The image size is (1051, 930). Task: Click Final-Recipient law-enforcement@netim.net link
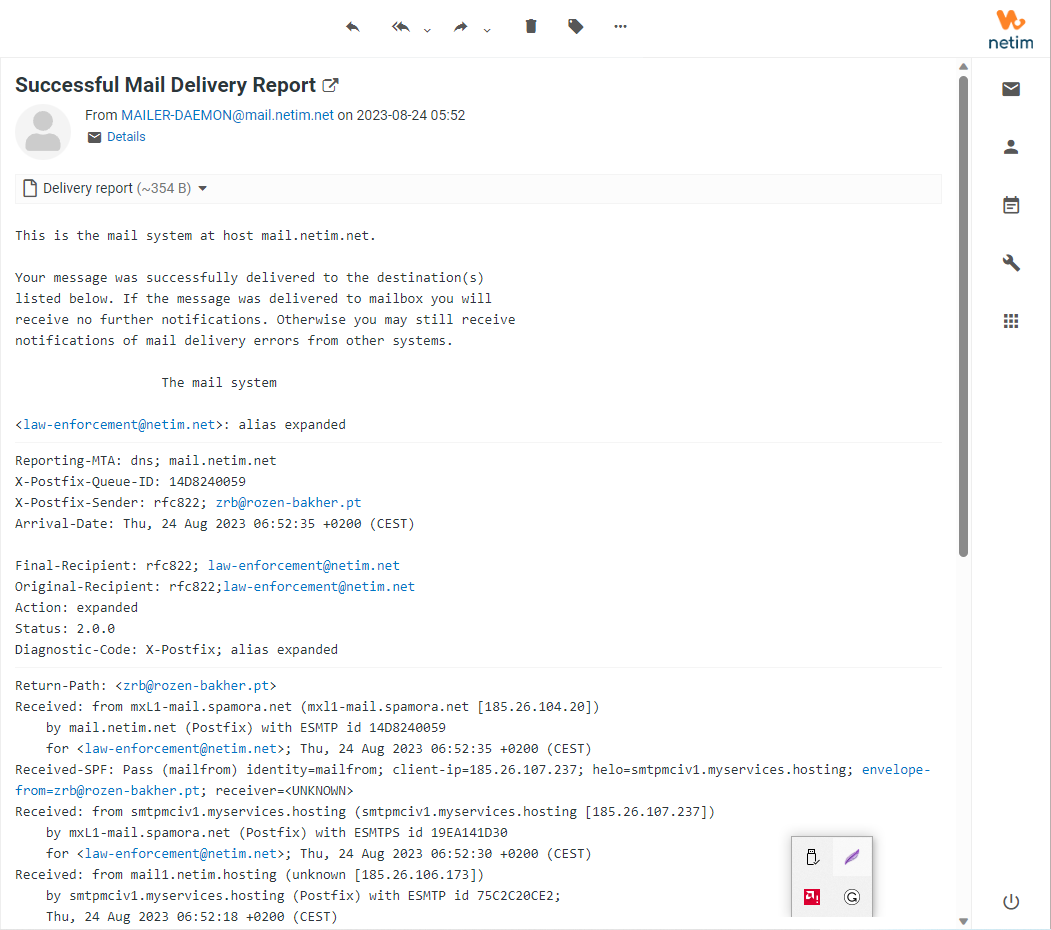(304, 565)
